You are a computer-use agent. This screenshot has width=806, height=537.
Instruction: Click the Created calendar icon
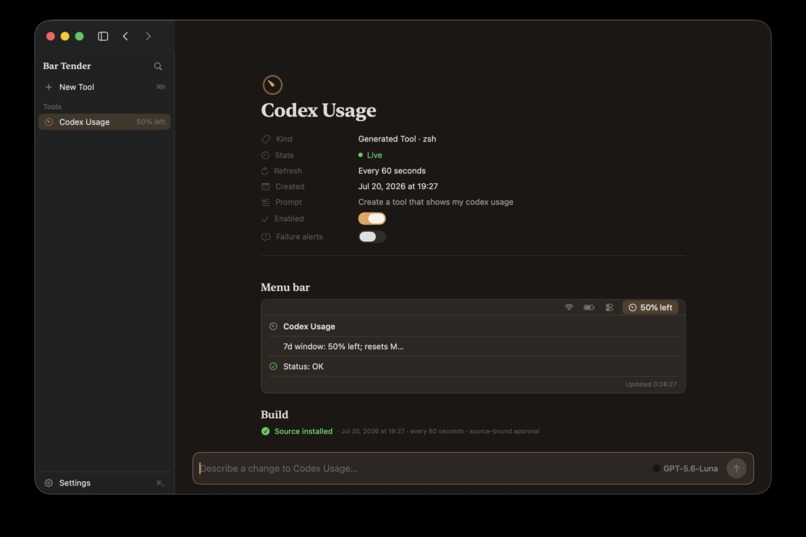(x=265, y=187)
